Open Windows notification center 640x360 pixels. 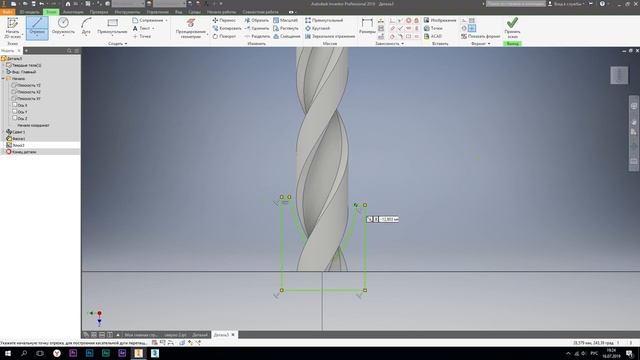630,353
